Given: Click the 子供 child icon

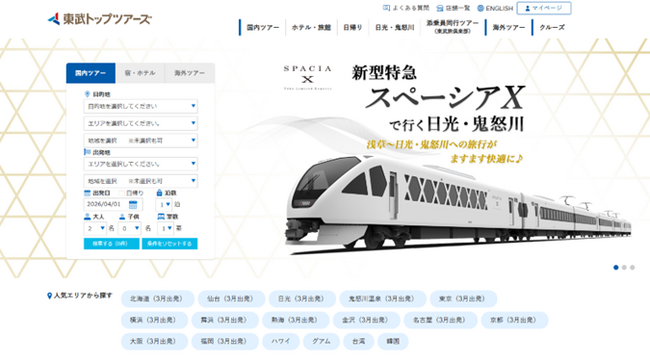Looking at the screenshot, I should coord(122,217).
